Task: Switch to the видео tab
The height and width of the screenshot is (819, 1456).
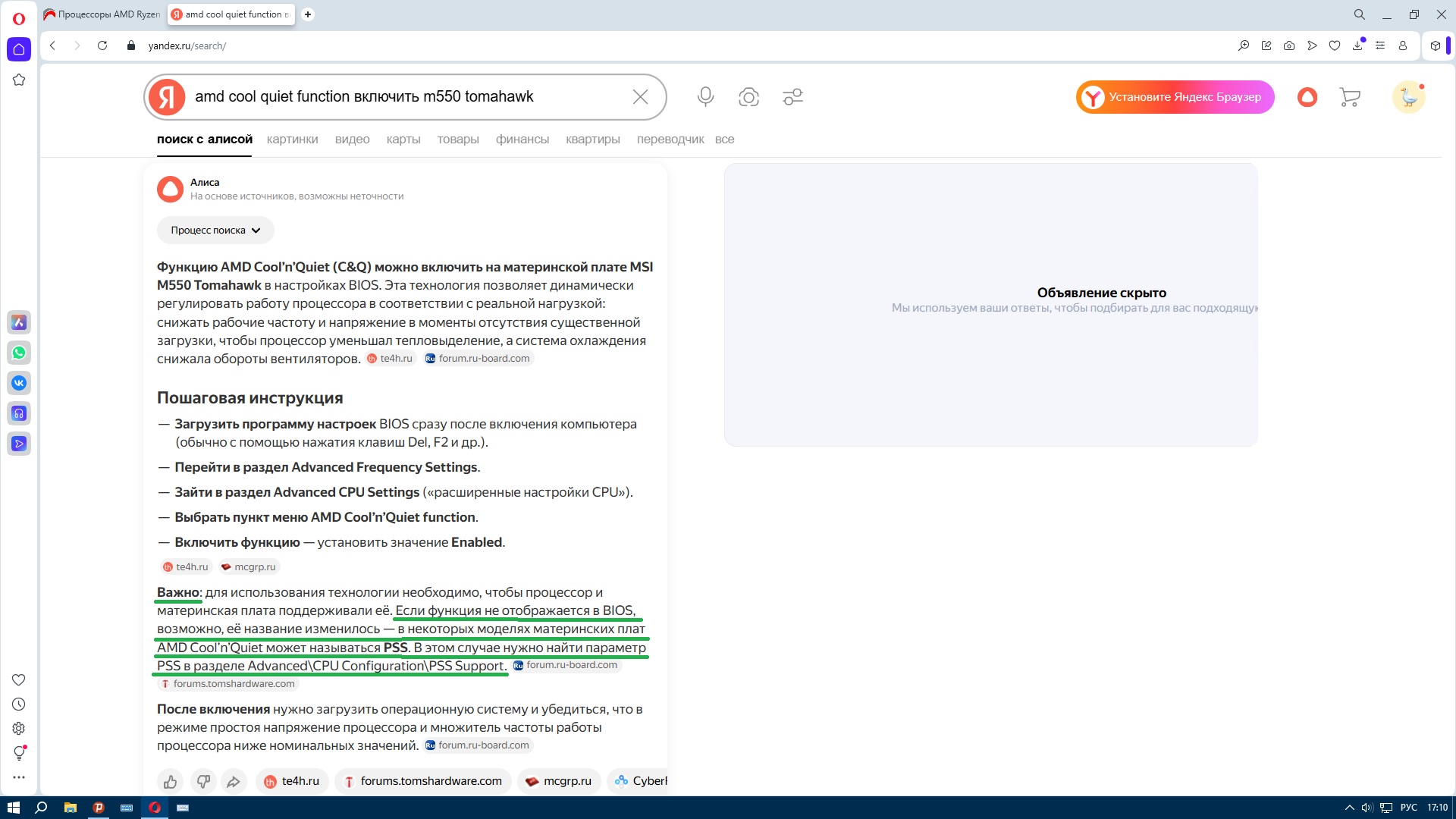Action: click(x=352, y=140)
